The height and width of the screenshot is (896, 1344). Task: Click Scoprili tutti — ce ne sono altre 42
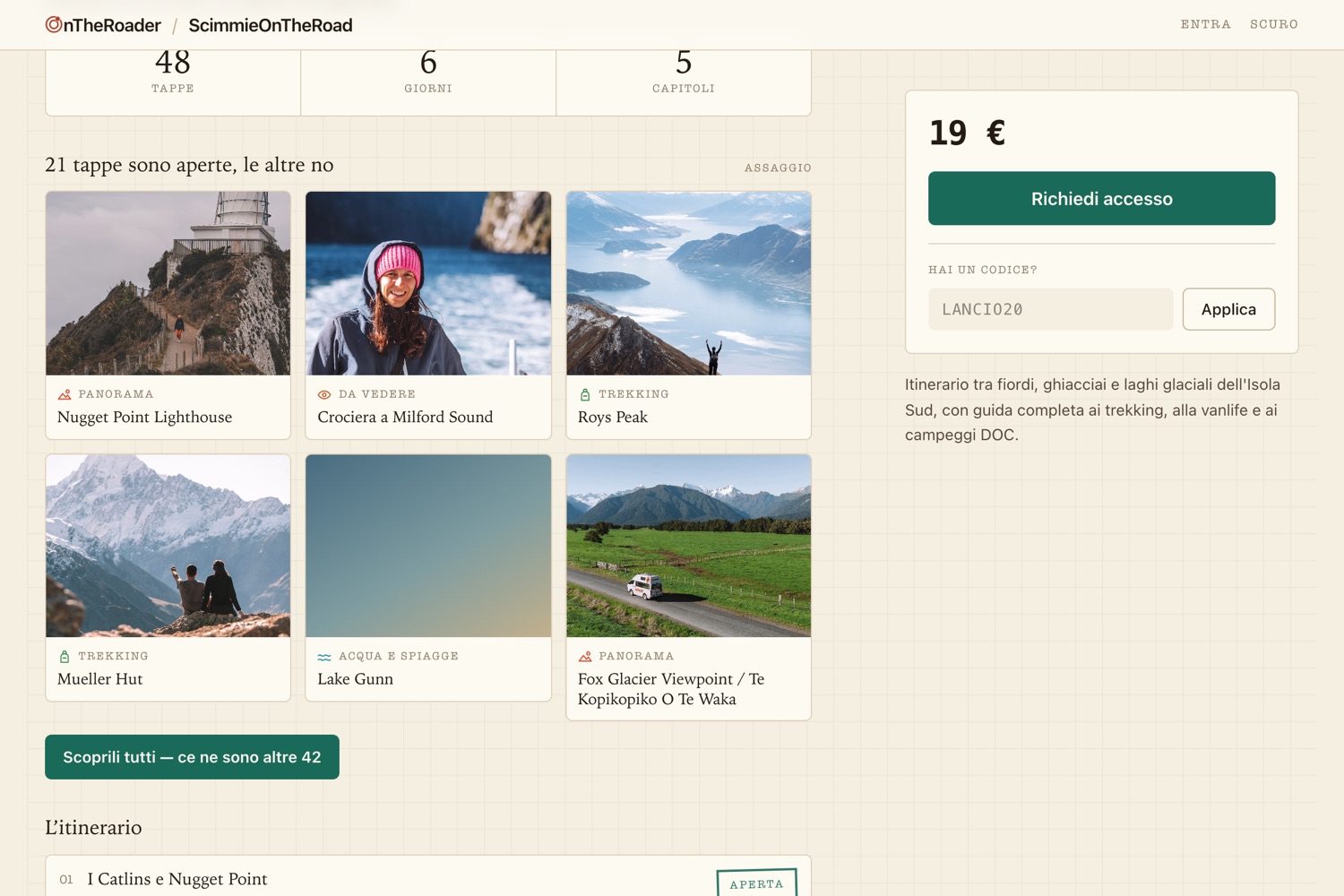coord(192,757)
